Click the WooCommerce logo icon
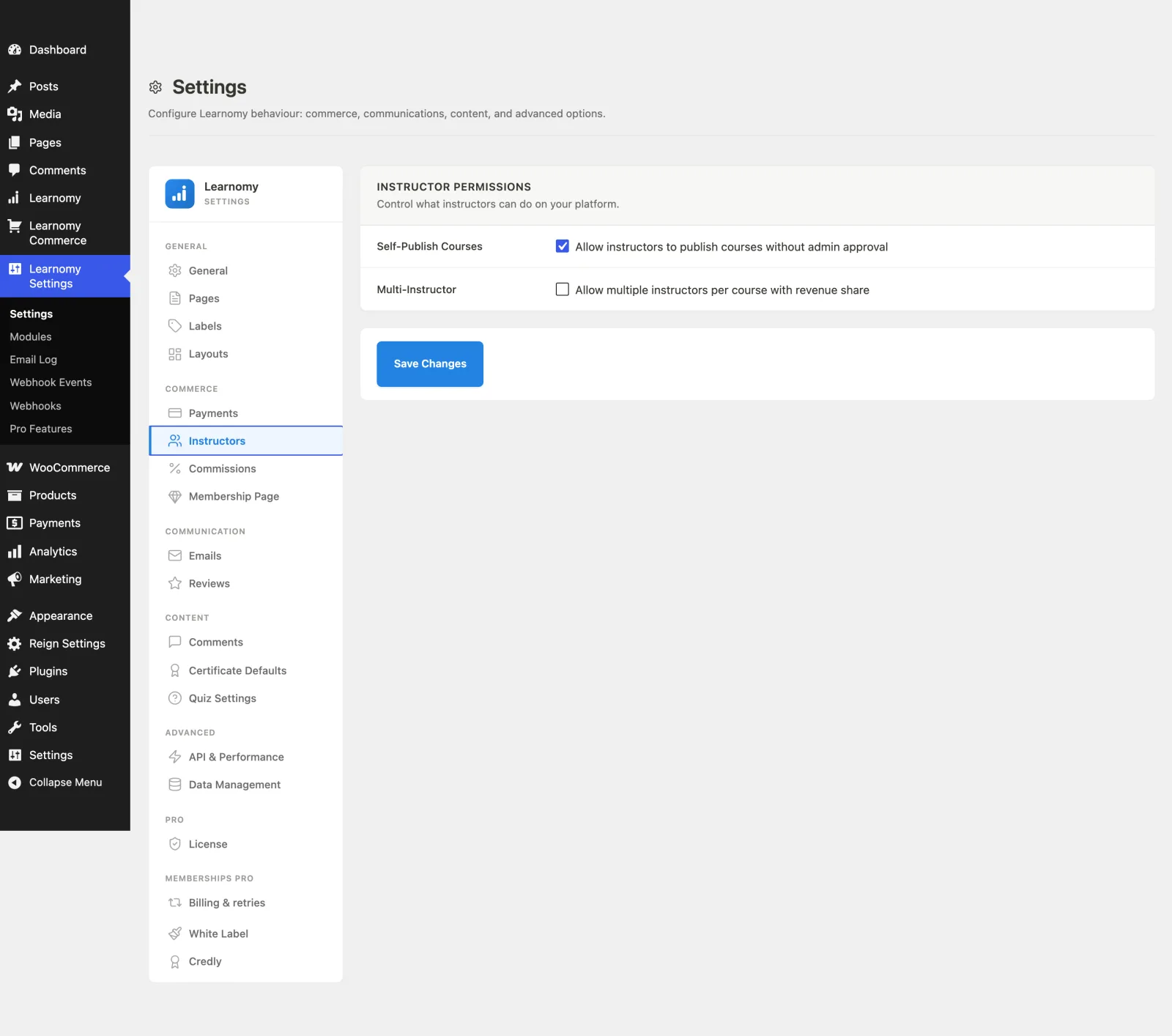The height and width of the screenshot is (1036, 1172). (x=15, y=467)
